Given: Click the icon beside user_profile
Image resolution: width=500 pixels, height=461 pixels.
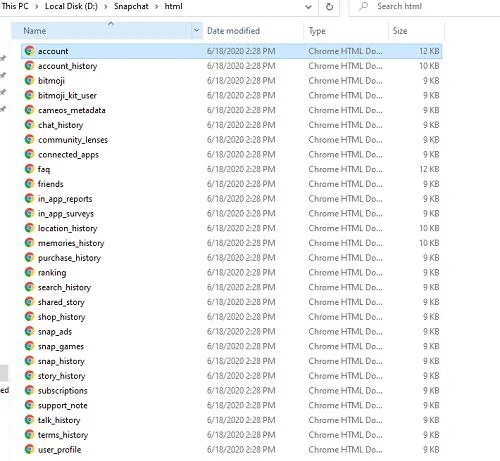Looking at the screenshot, I should point(29,449).
